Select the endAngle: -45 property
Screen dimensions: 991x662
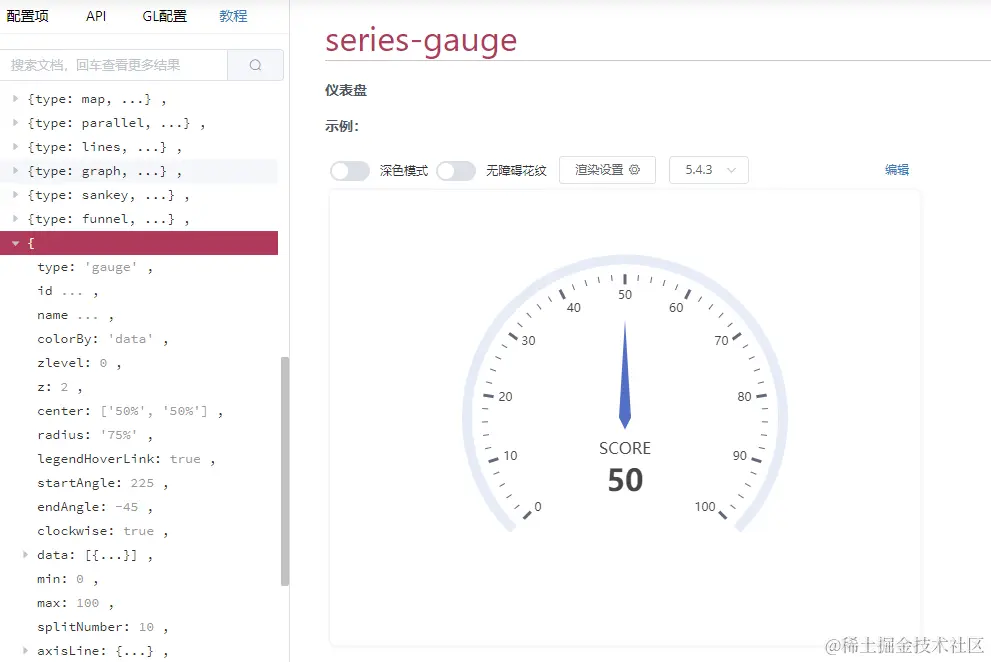[95, 507]
